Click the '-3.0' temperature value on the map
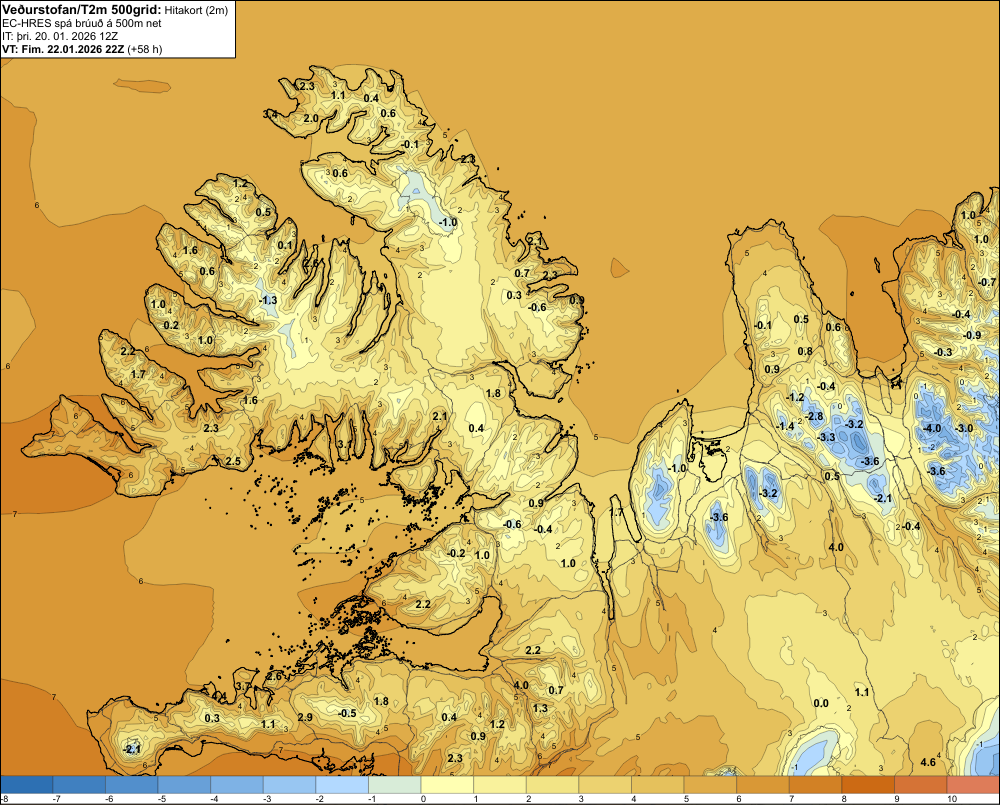The width and height of the screenshot is (1000, 805). [x=964, y=428]
